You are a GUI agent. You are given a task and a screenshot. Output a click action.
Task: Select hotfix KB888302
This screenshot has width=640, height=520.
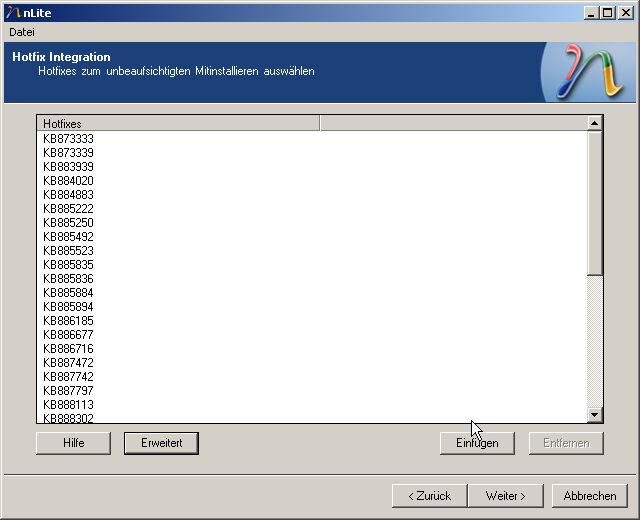[68, 418]
